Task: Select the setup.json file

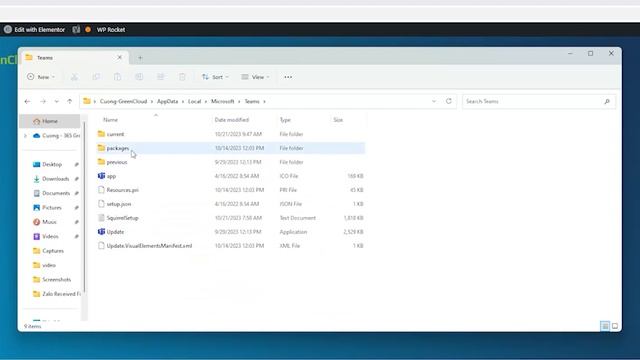Action: 231,204
